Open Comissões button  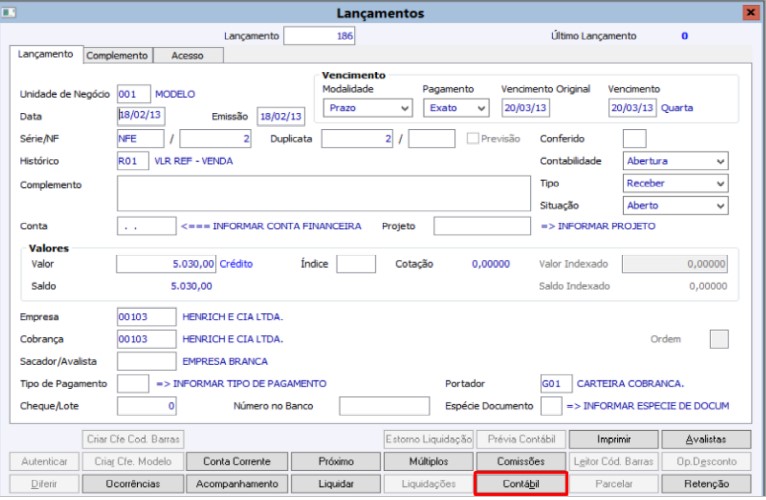[521, 461]
